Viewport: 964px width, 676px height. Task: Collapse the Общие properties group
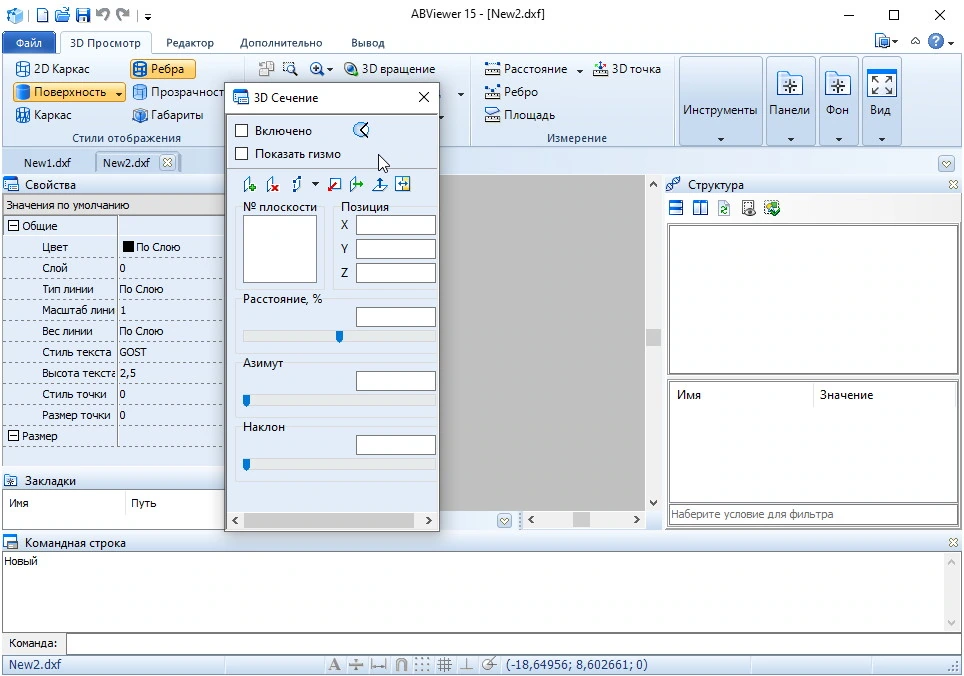(13, 226)
